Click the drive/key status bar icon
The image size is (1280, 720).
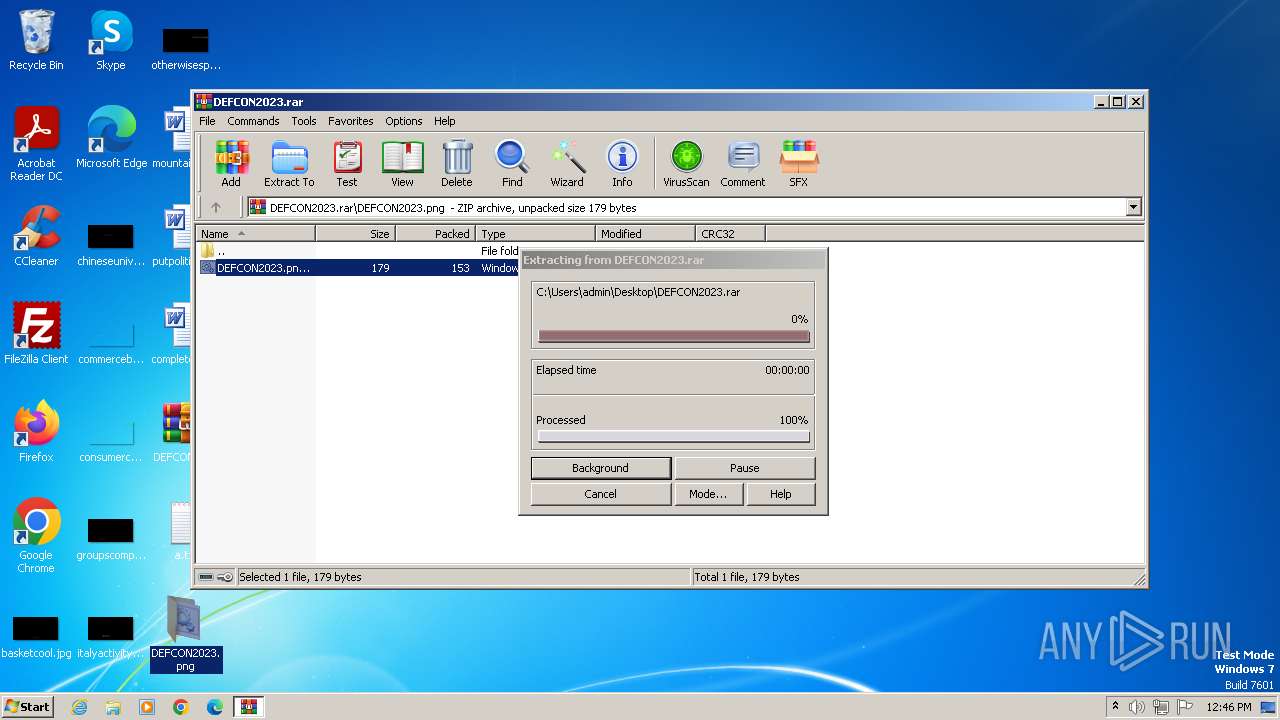pyautogui.click(x=215, y=577)
